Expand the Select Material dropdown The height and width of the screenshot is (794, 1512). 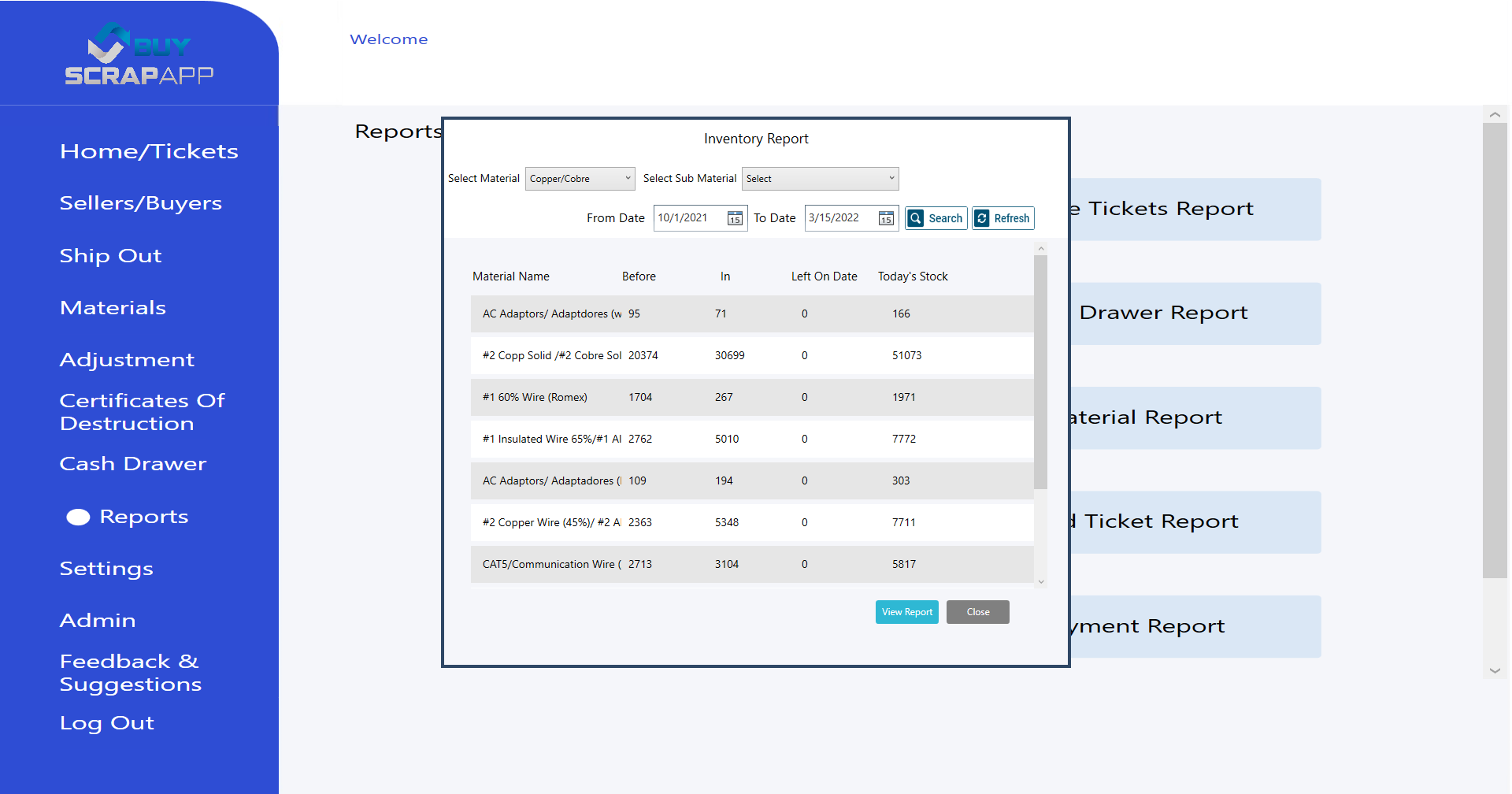click(x=580, y=179)
